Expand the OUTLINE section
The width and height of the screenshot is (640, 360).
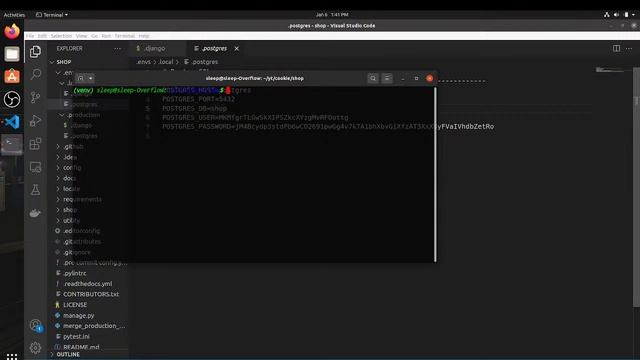(x=89, y=355)
